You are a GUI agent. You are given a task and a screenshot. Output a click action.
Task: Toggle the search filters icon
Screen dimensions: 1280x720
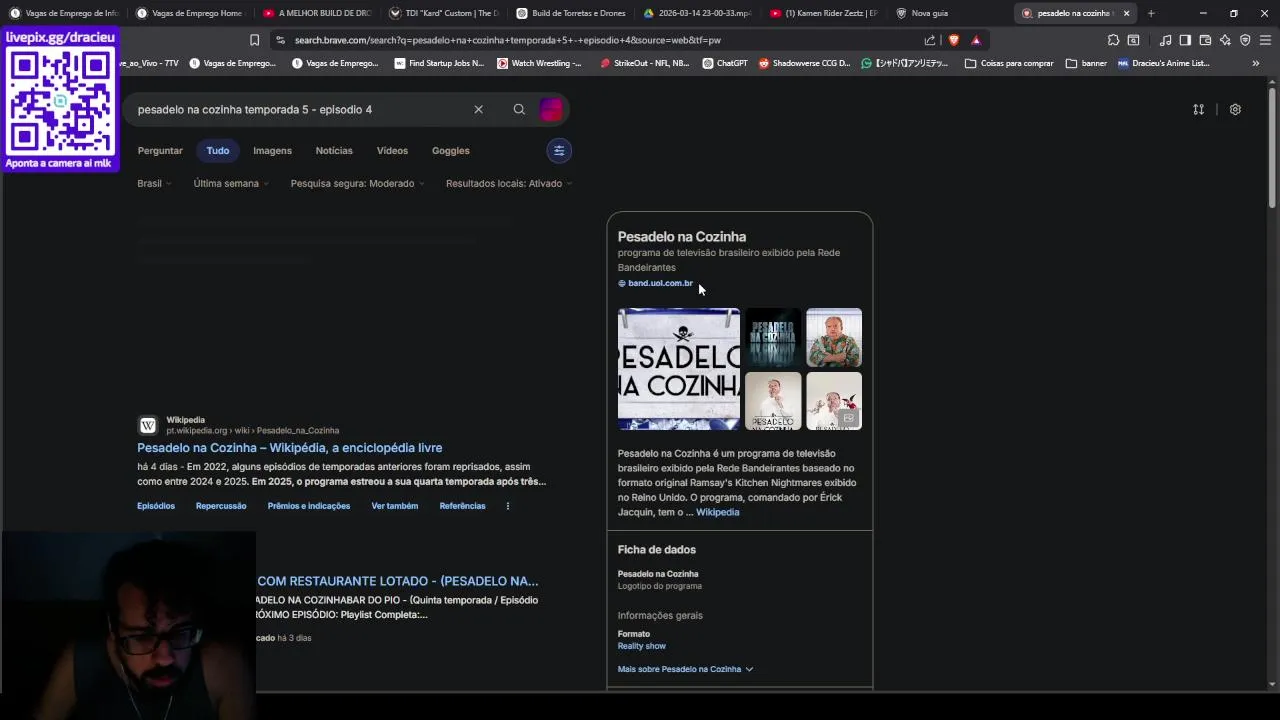[x=559, y=150]
